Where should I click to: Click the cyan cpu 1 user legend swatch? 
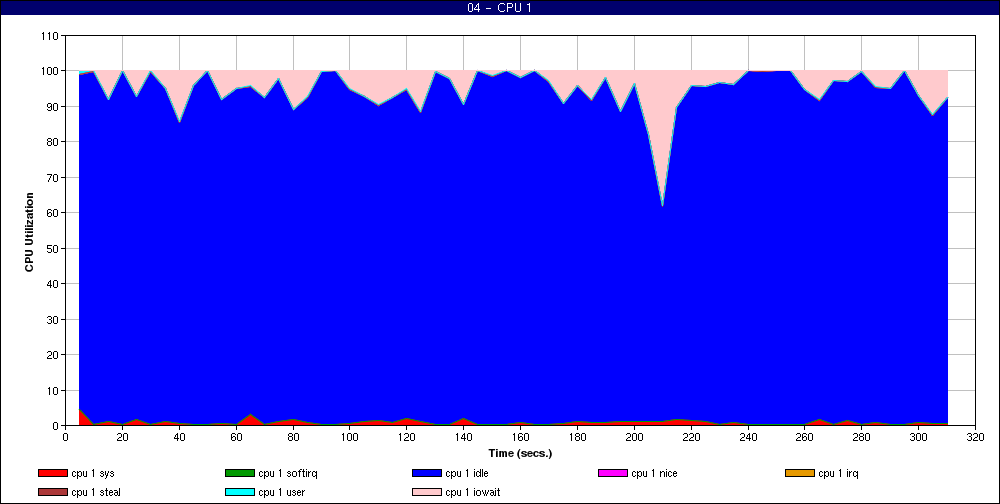coord(239,492)
